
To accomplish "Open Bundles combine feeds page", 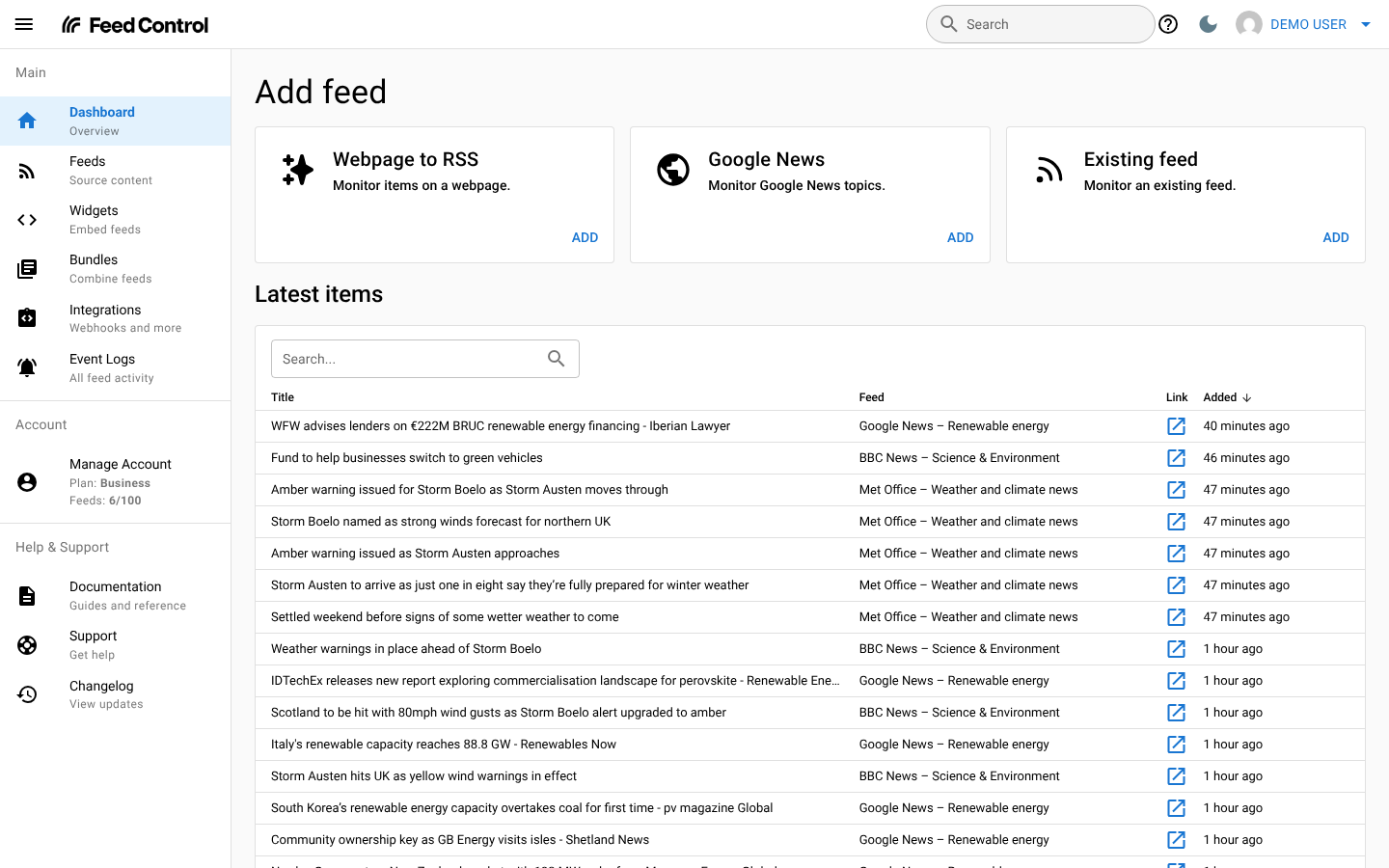I will 116,269.
